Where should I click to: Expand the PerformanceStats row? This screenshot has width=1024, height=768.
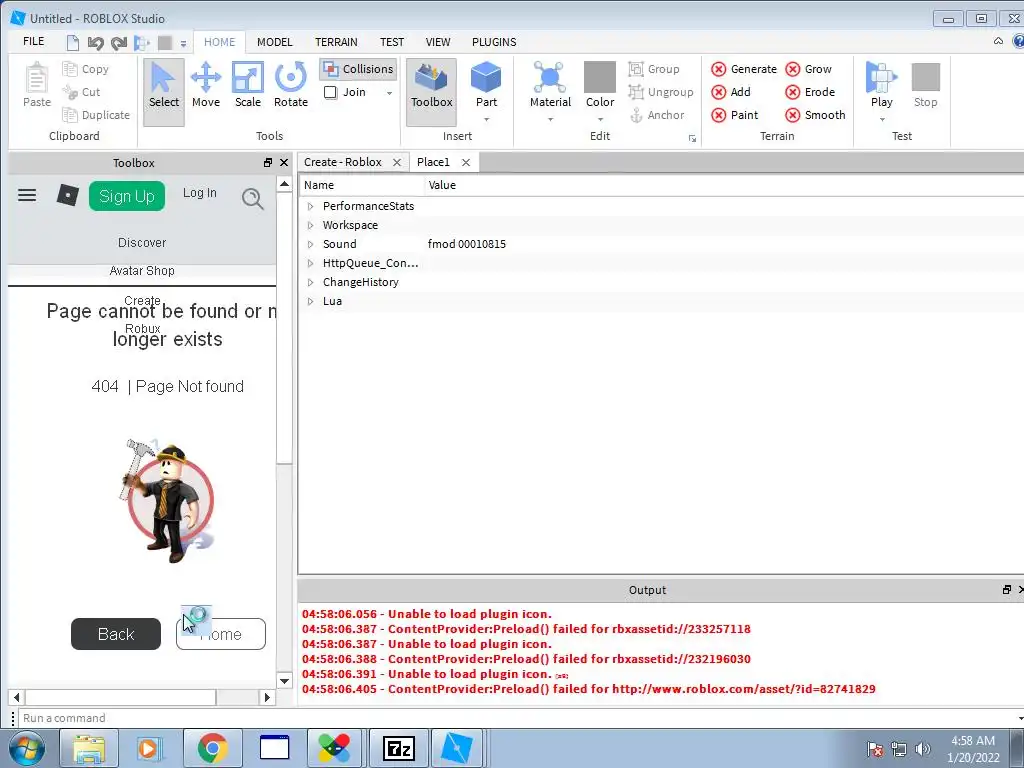[x=310, y=206]
